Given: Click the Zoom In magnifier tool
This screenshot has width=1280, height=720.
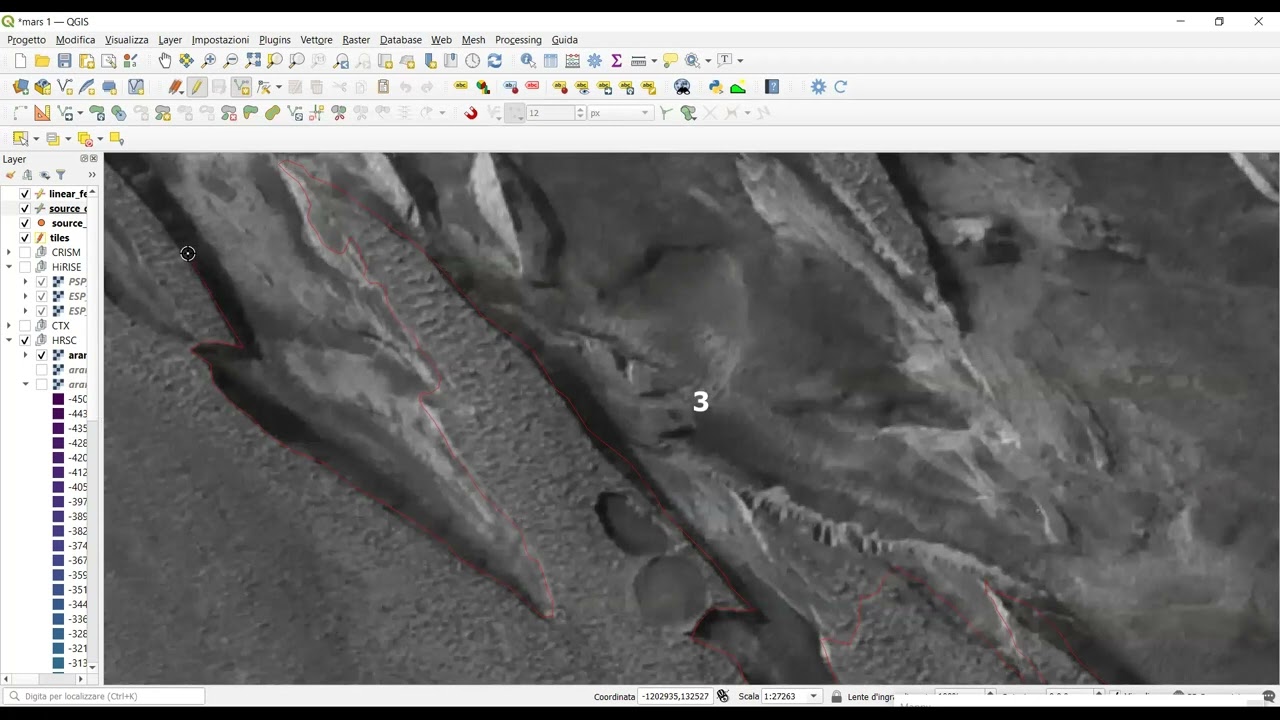Looking at the screenshot, I should [209, 61].
